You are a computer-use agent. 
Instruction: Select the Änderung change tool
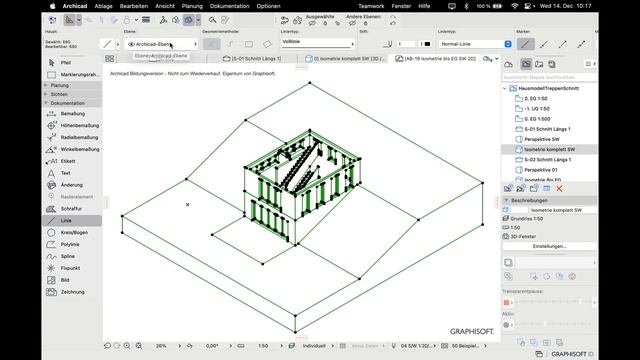[72, 185]
